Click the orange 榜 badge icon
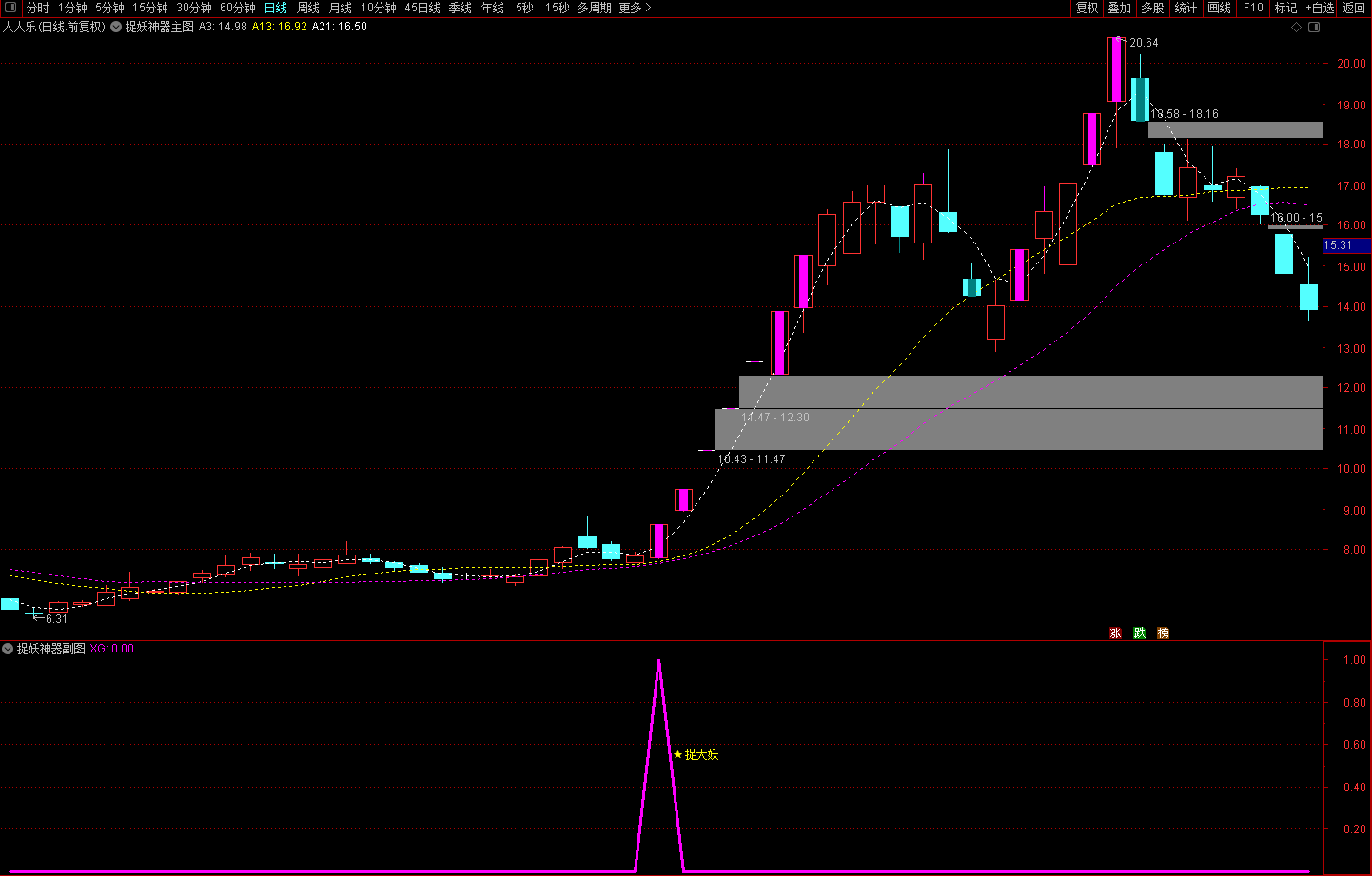The width and height of the screenshot is (1372, 876). (x=1163, y=633)
